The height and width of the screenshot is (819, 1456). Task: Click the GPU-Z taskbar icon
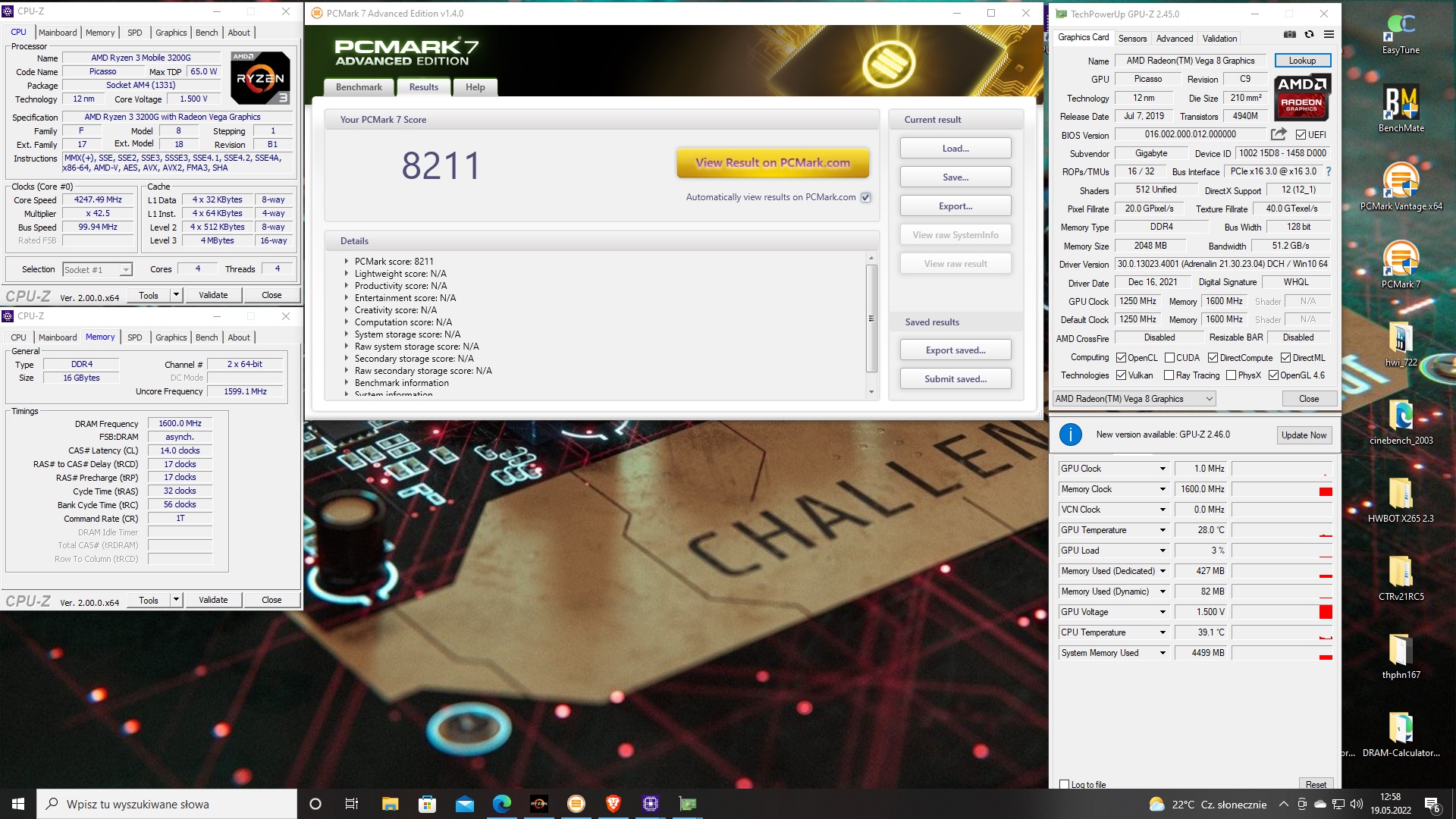pos(687,804)
